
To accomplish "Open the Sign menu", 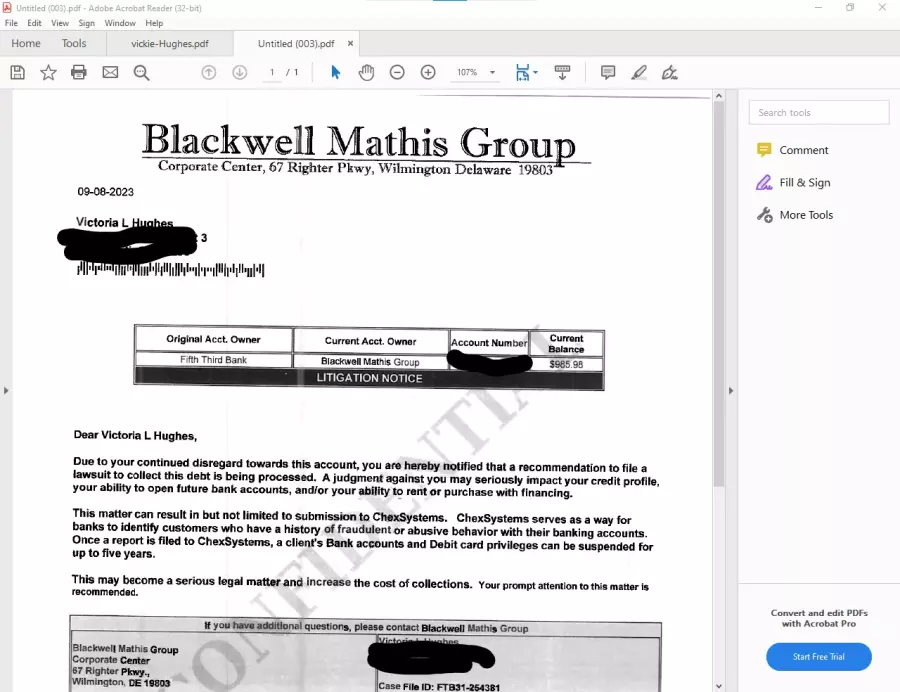I will pos(87,23).
